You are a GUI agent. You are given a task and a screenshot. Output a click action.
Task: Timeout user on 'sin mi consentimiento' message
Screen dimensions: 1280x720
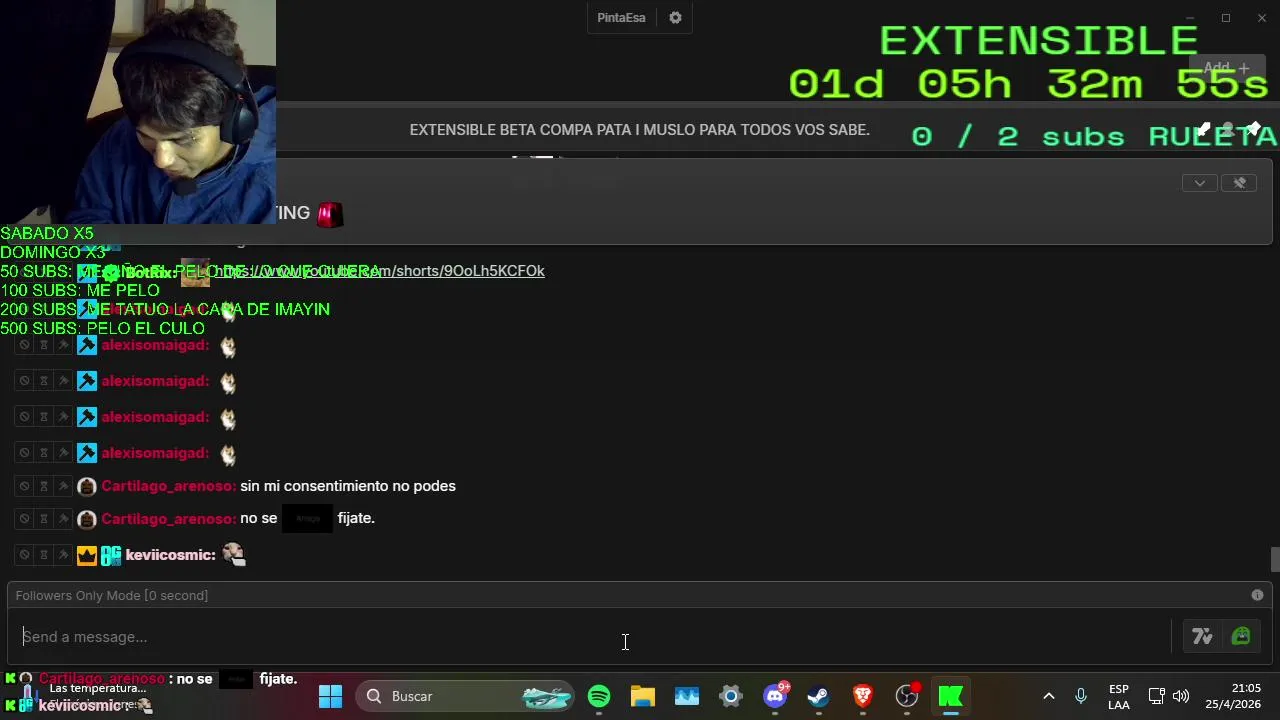coord(44,486)
